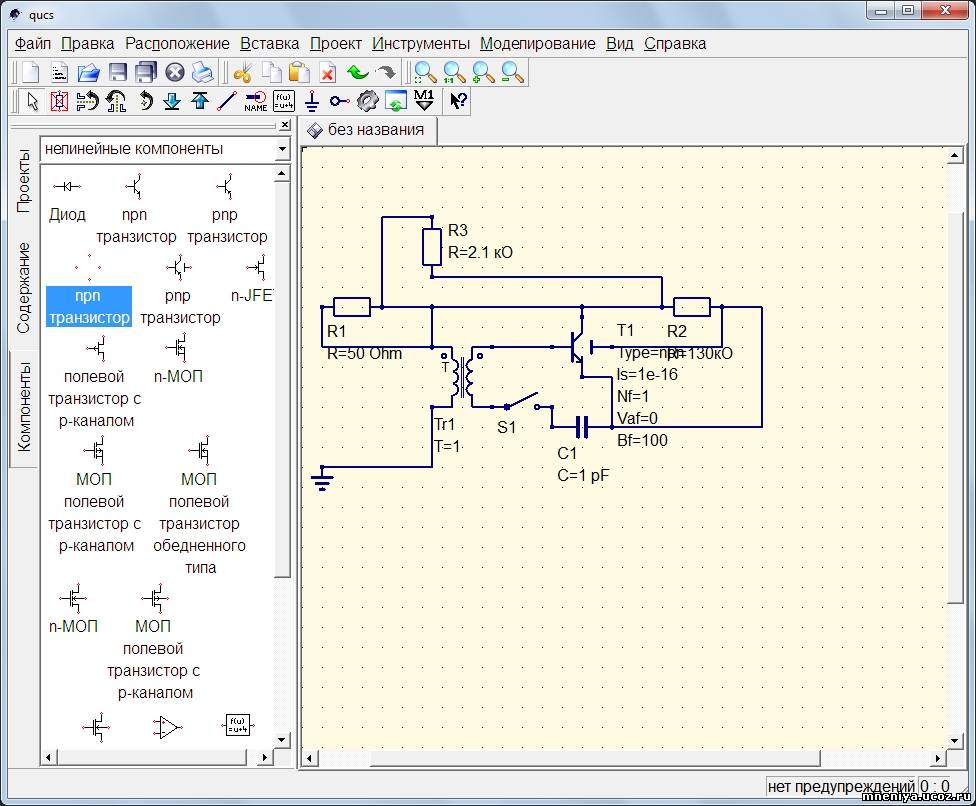The height and width of the screenshot is (806, 976).
Task: Insert an equation block
Action: 284,101
